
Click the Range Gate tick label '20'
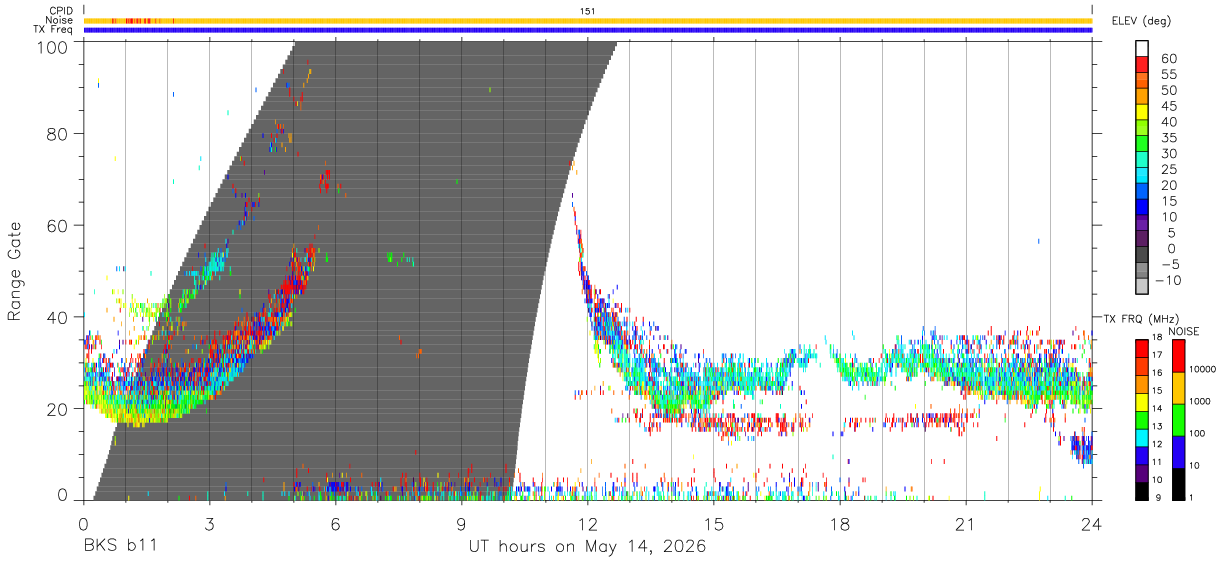pos(57,408)
